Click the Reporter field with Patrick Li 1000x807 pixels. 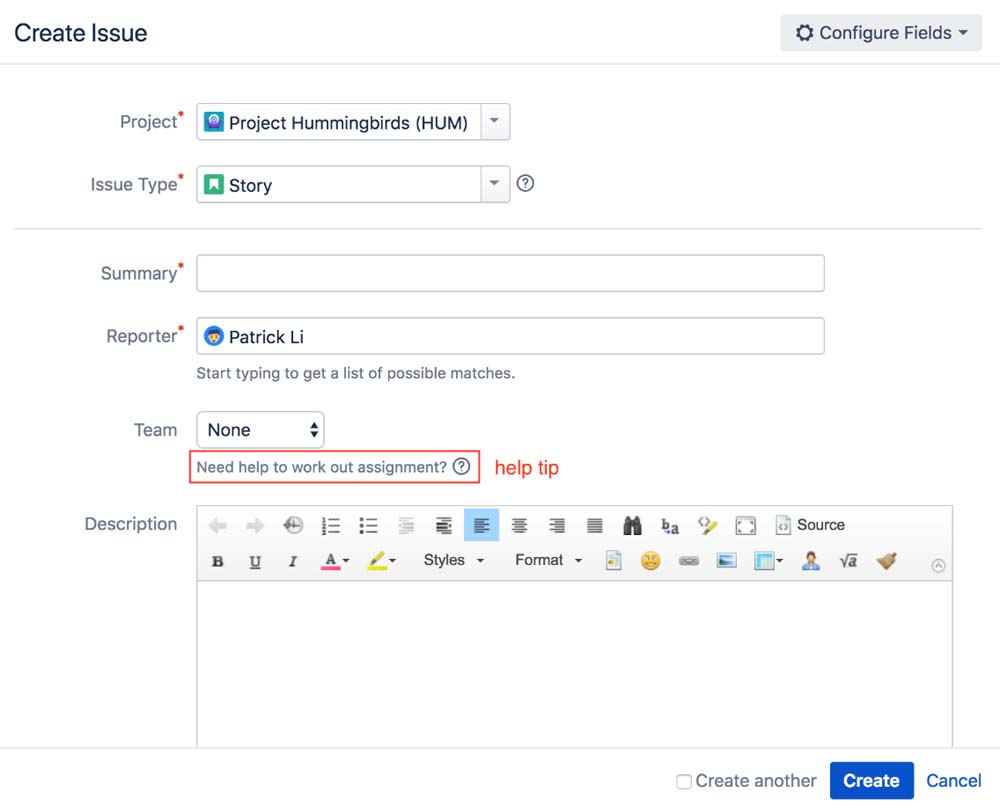[x=510, y=336]
